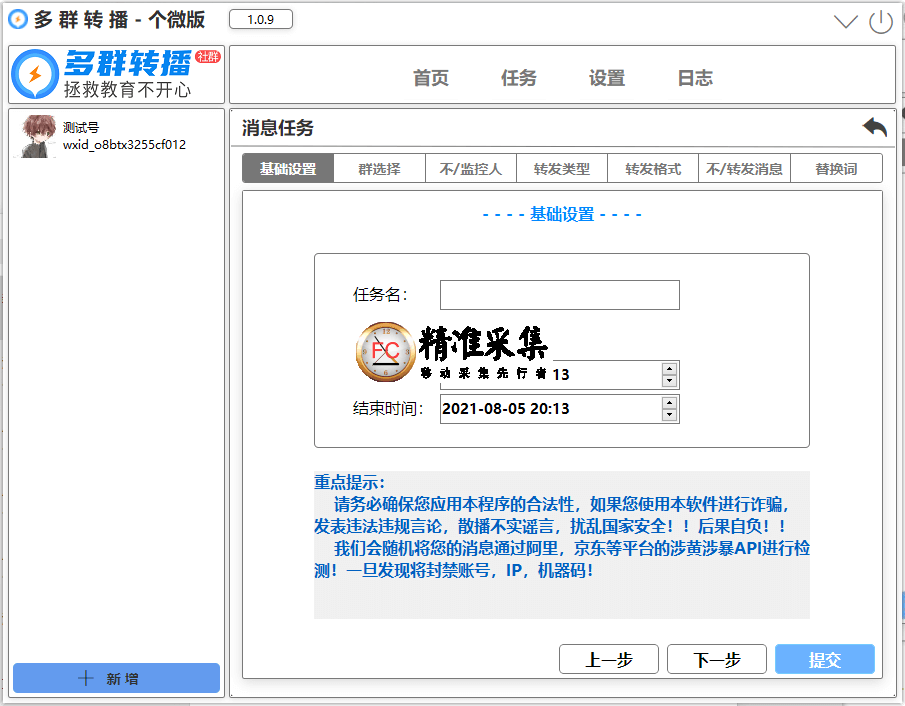The image size is (905, 706).
Task: Switch to the 替换词 tab
Action: click(x=836, y=169)
